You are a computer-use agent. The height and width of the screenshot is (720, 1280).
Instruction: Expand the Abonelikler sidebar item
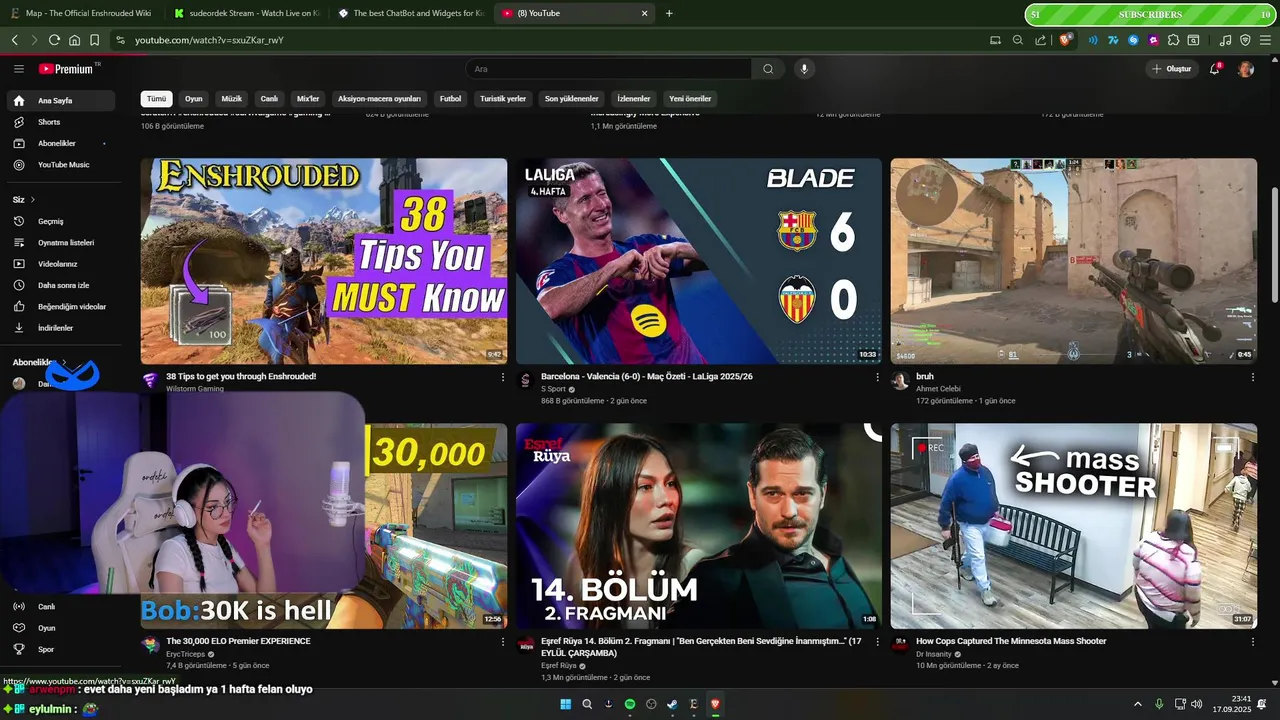[60, 143]
